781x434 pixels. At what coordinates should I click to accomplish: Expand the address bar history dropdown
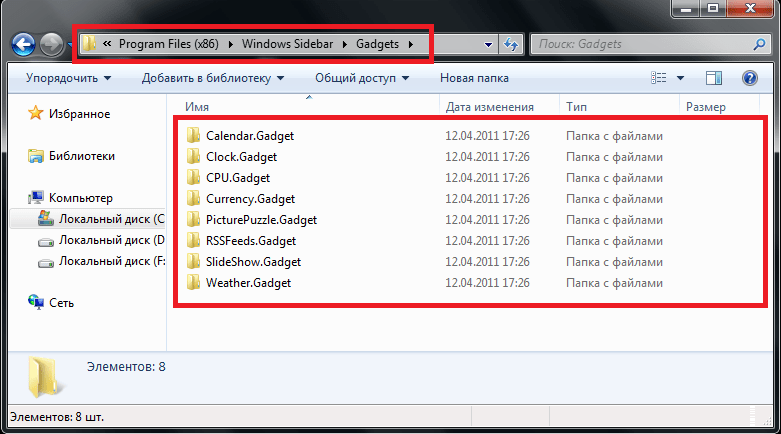488,44
